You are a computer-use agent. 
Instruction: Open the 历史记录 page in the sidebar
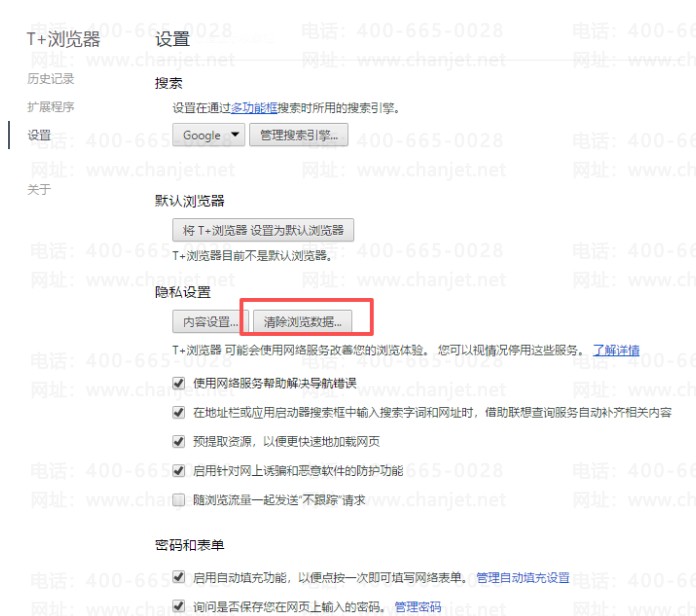(51, 79)
